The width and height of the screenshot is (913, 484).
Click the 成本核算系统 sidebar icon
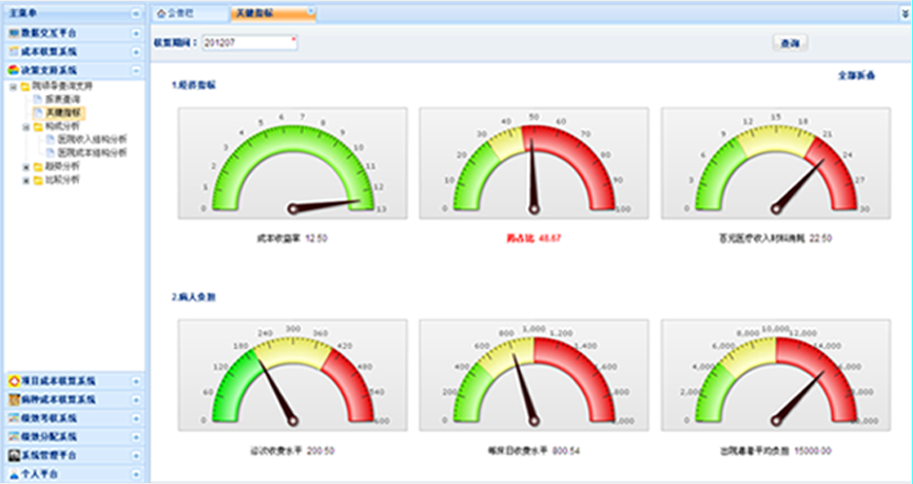[14, 52]
